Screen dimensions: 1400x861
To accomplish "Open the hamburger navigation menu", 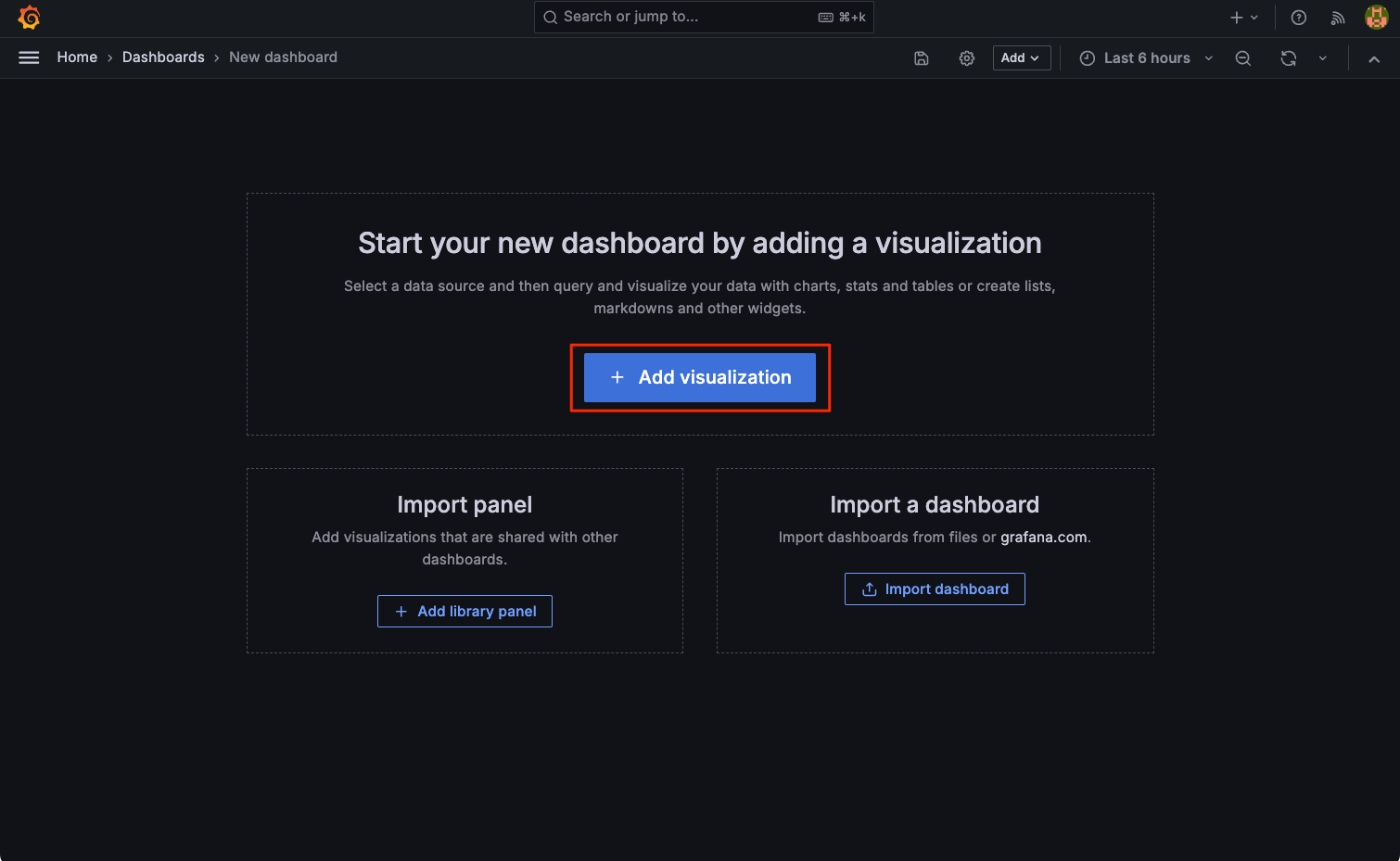I will [x=29, y=58].
